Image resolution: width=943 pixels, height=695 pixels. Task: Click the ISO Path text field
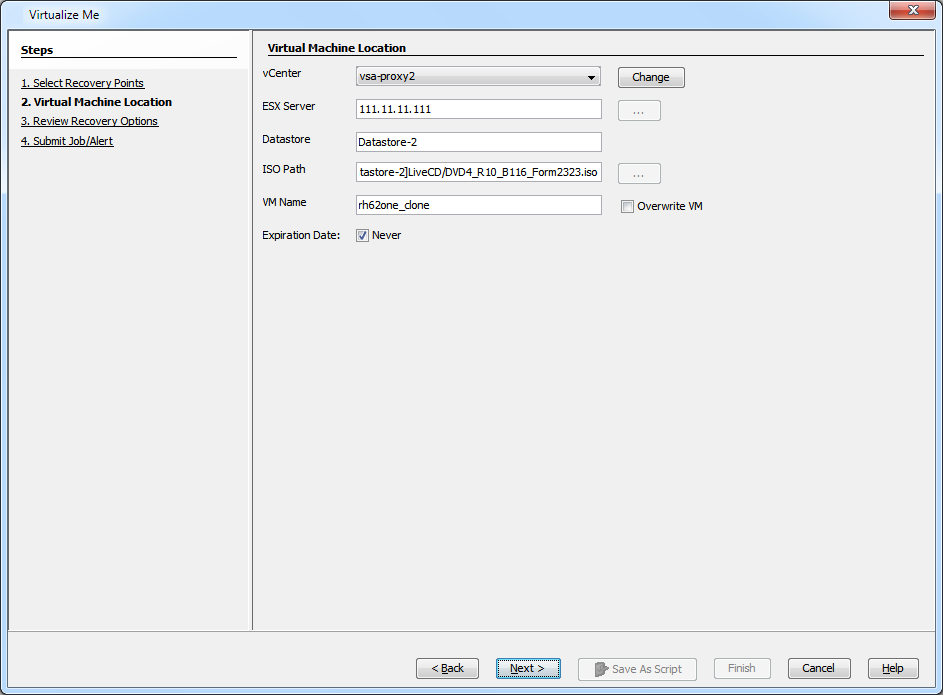(478, 173)
